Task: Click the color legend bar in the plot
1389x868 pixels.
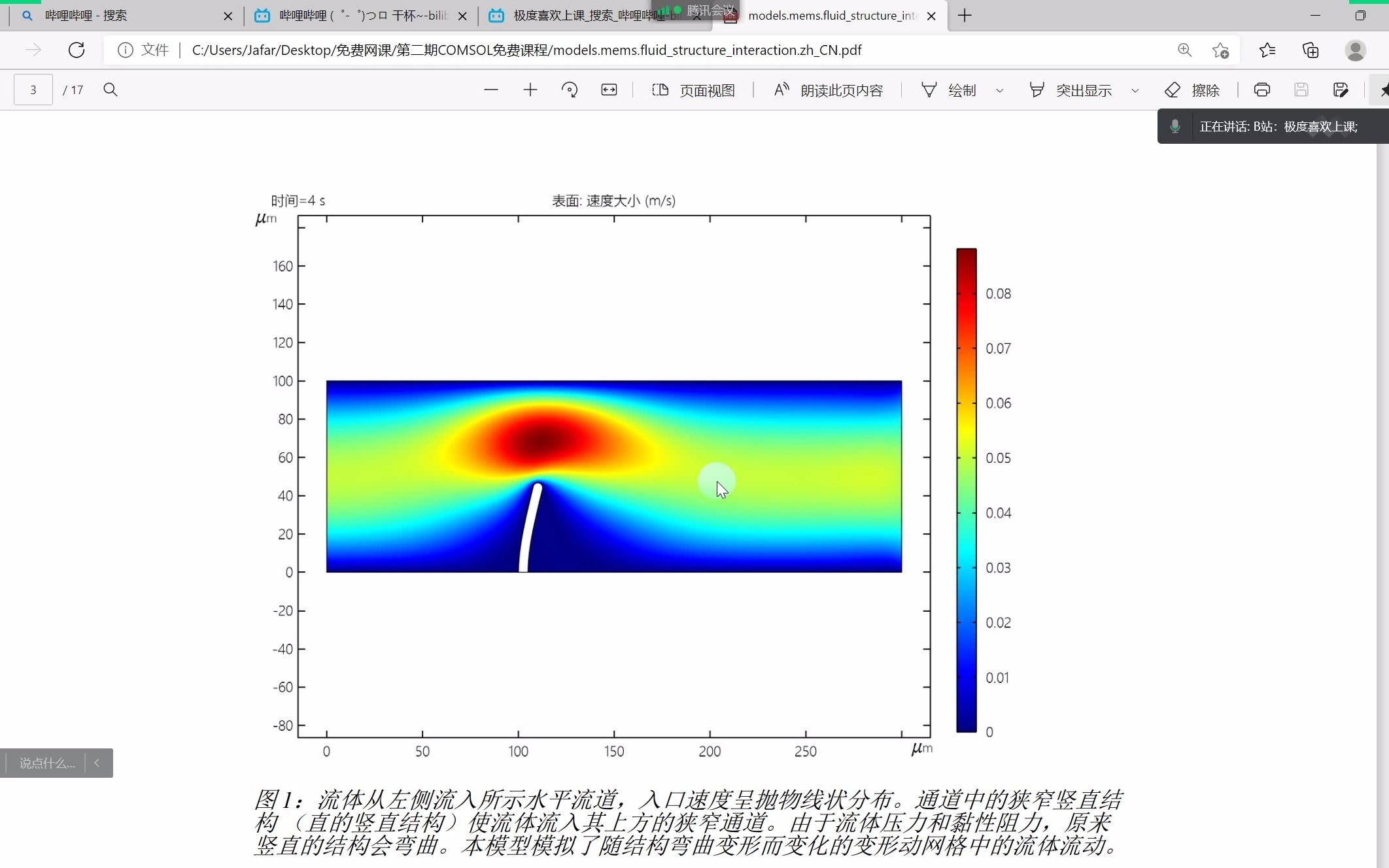Action: point(967,490)
